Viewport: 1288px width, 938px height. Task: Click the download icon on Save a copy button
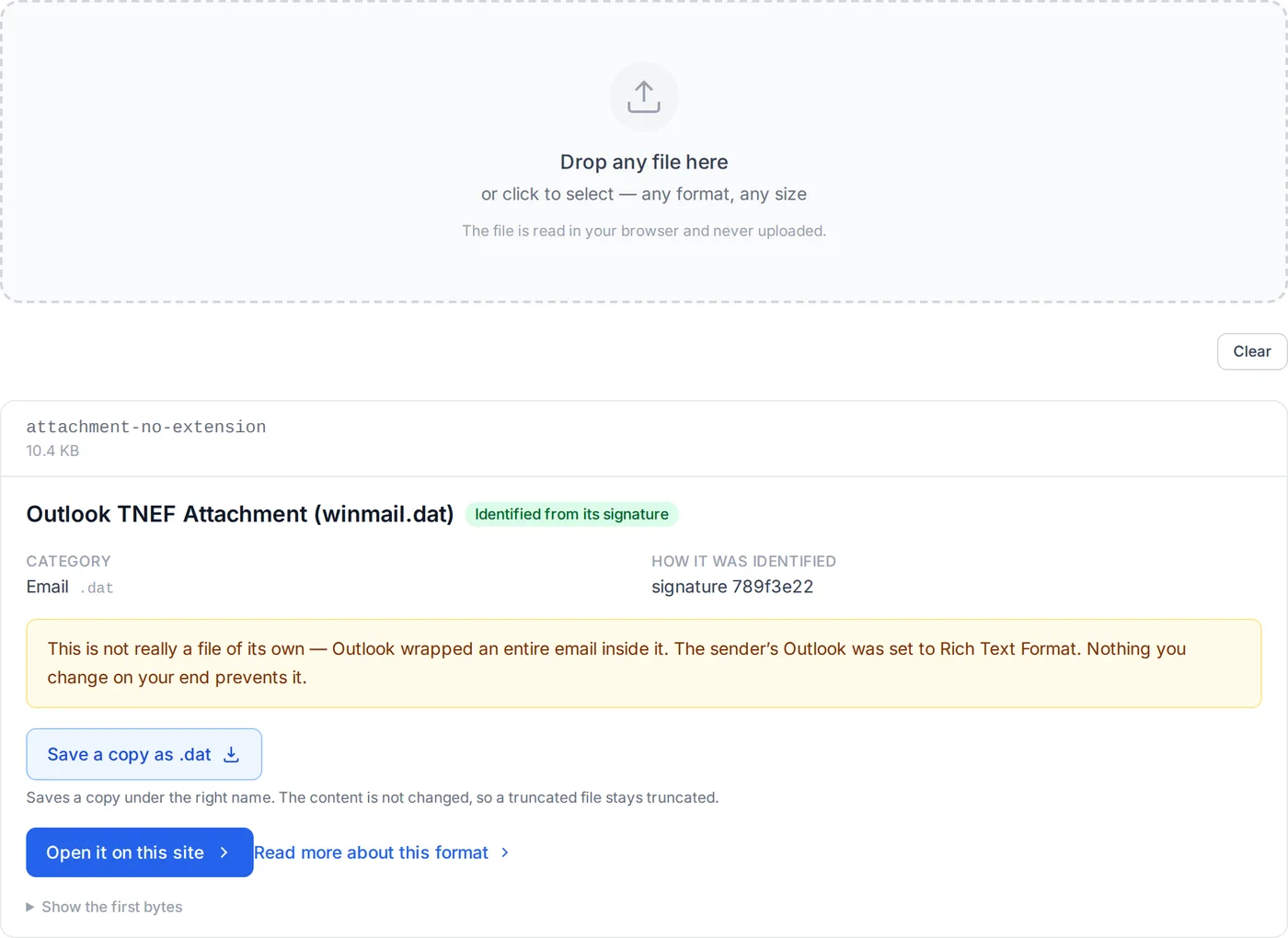[x=232, y=754]
